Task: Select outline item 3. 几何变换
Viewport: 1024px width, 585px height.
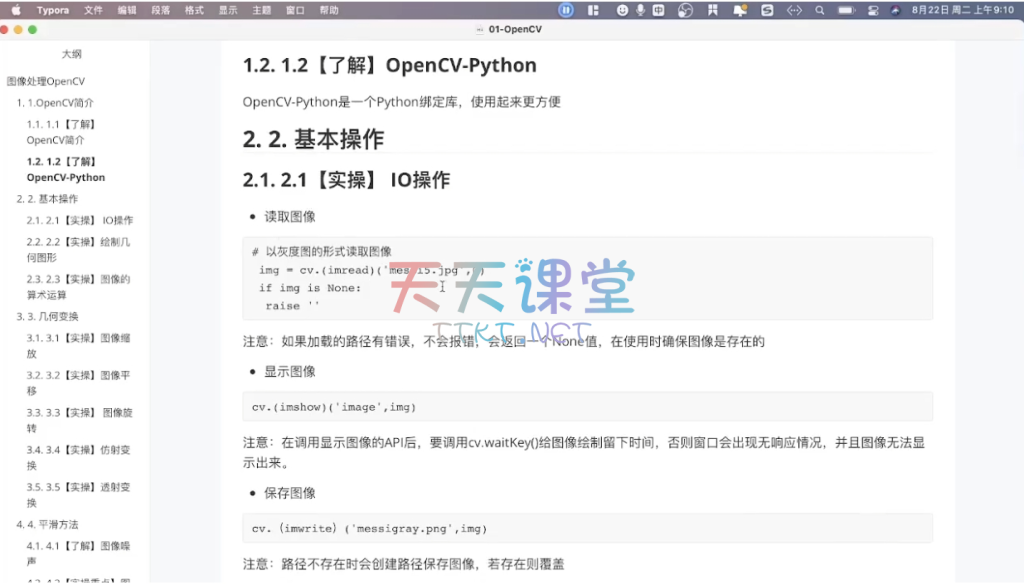Action: click(x=47, y=316)
